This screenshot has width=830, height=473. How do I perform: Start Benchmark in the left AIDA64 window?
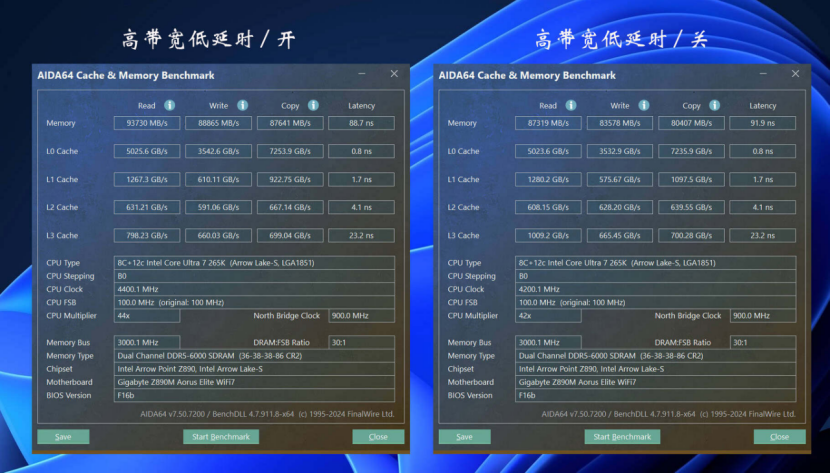tap(221, 436)
